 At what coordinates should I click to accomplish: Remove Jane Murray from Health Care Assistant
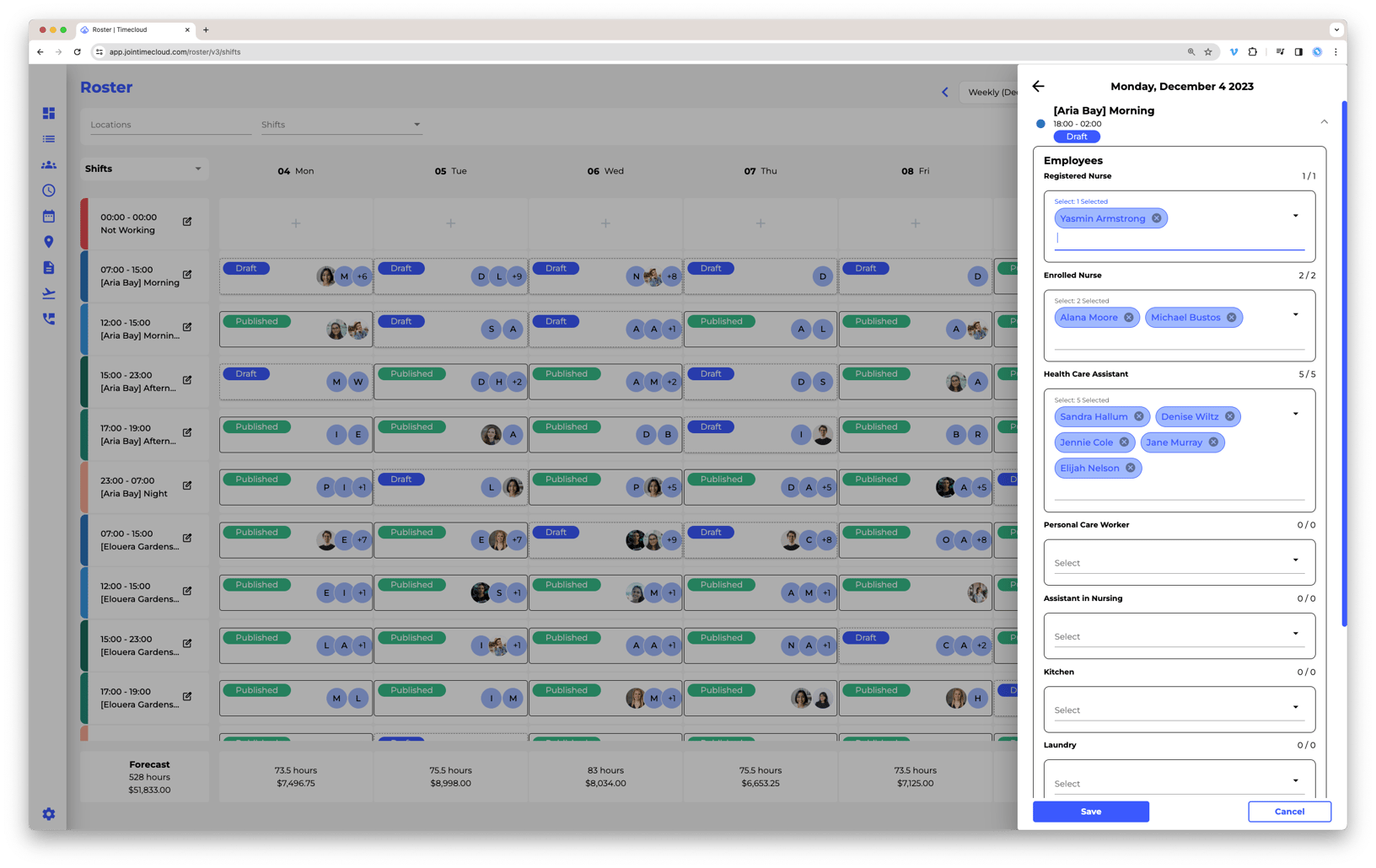pyautogui.click(x=1212, y=442)
